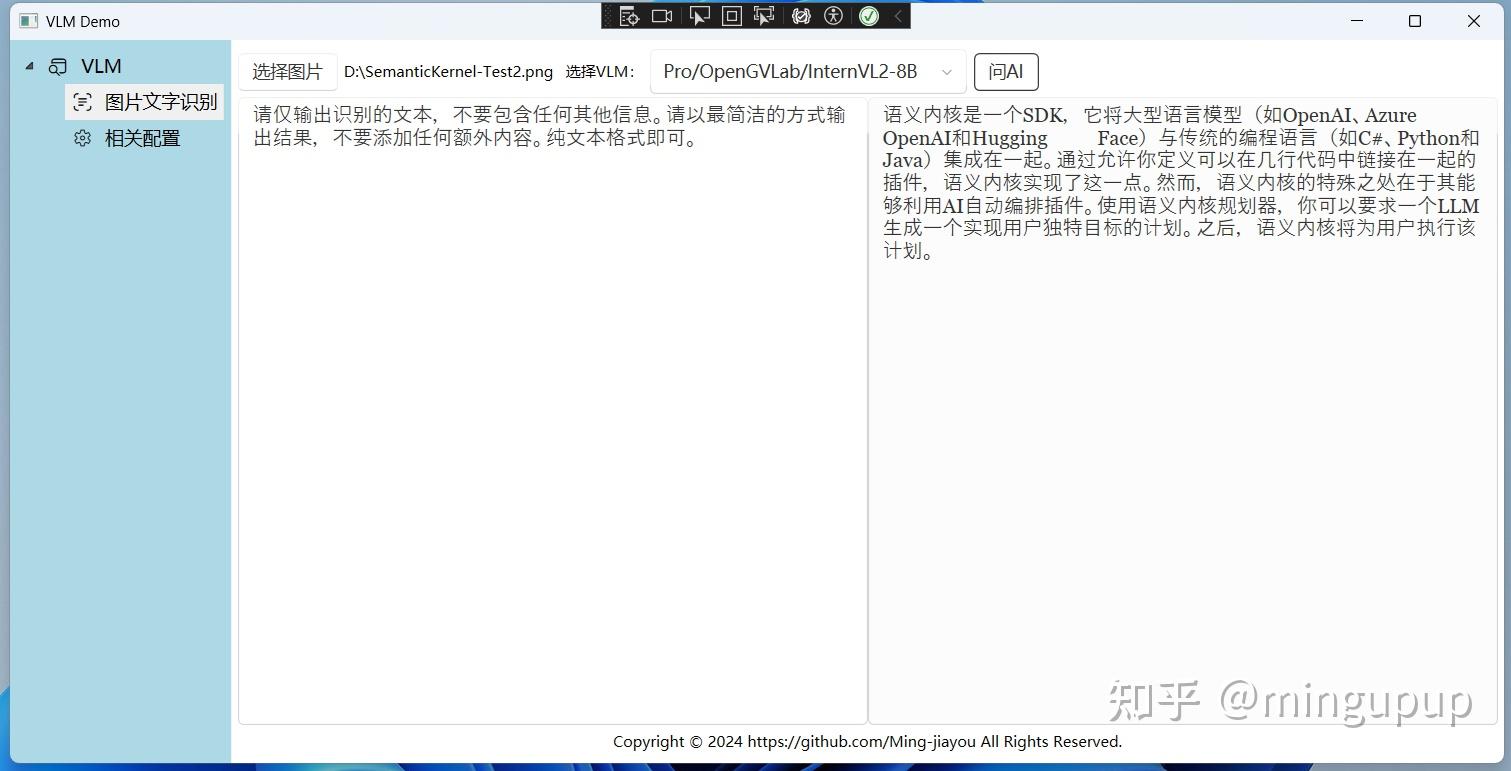Click the region-selection-with-cursor toolbar icon
Screen dimensions: 1511x771
point(764,16)
